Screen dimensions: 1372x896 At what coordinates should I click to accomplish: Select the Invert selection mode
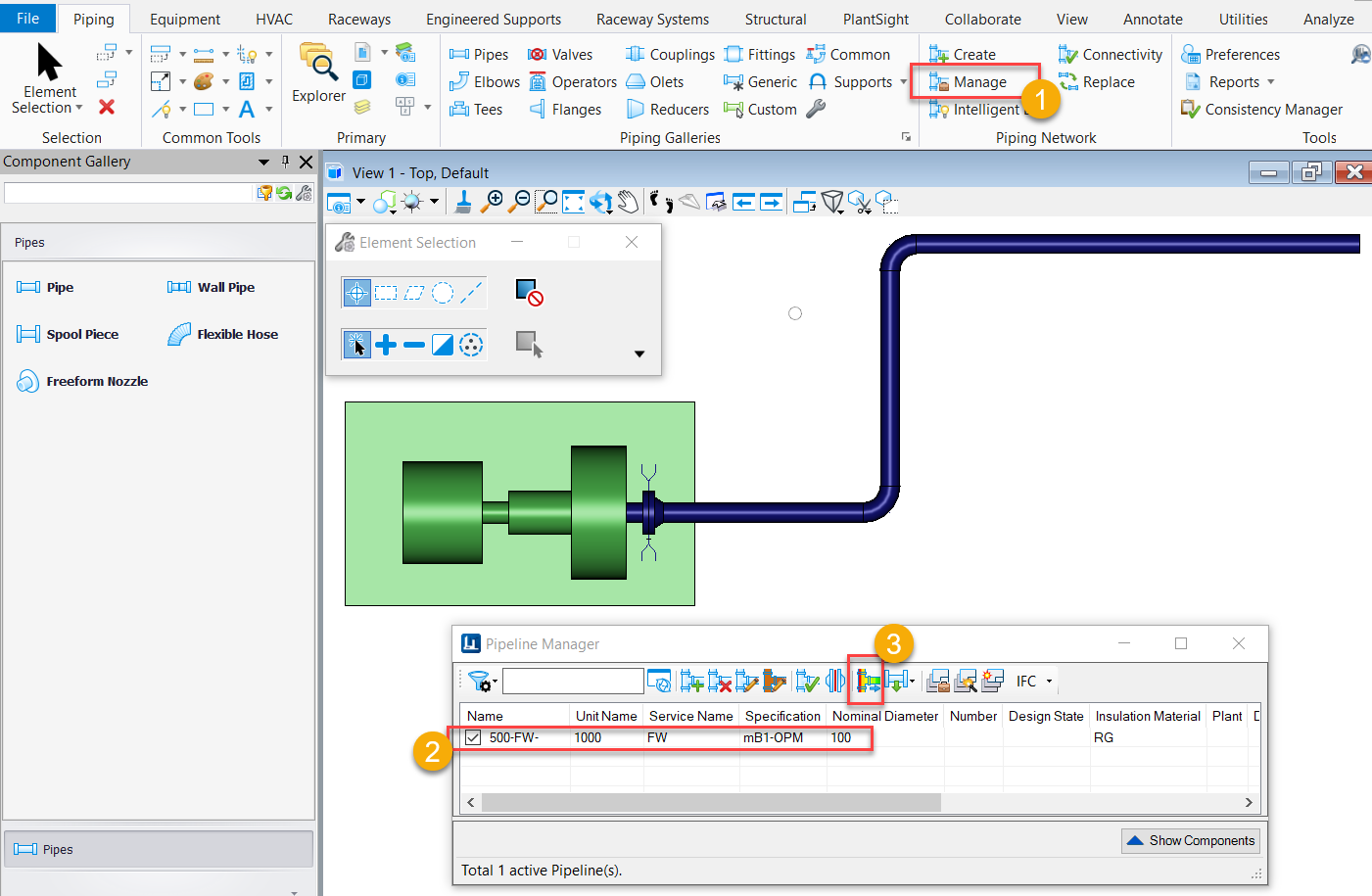443,344
